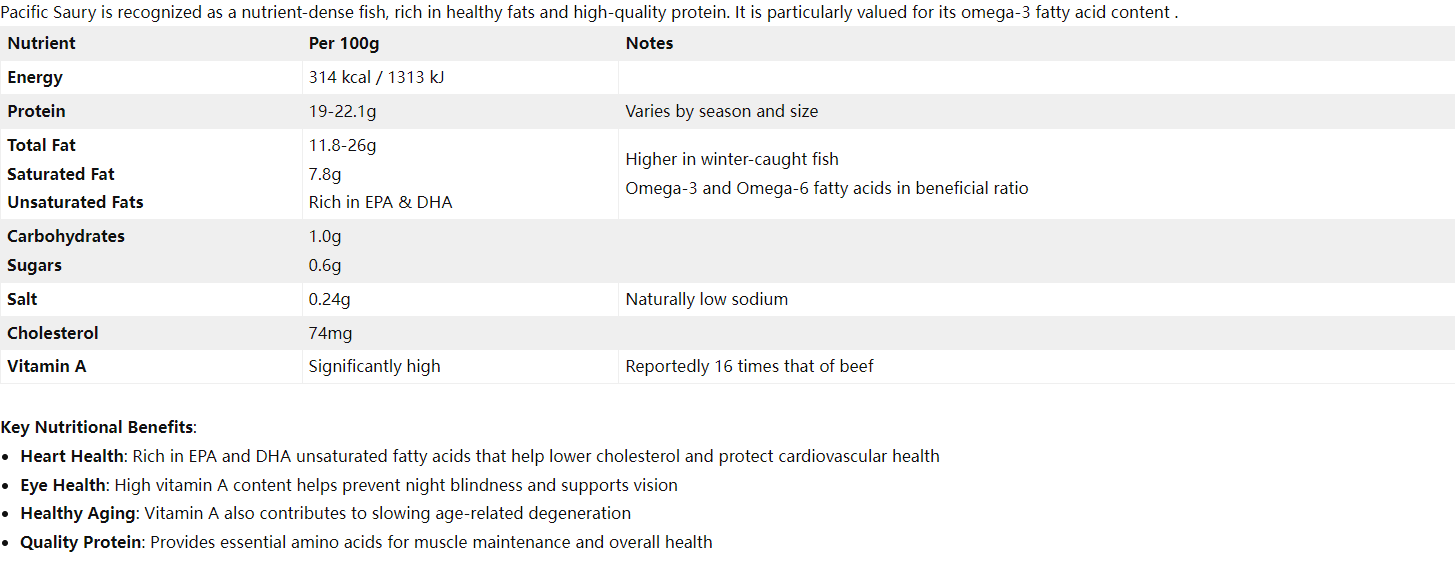Click the Reportedly 16 times that of beef note
1455x574 pixels.
pos(750,366)
